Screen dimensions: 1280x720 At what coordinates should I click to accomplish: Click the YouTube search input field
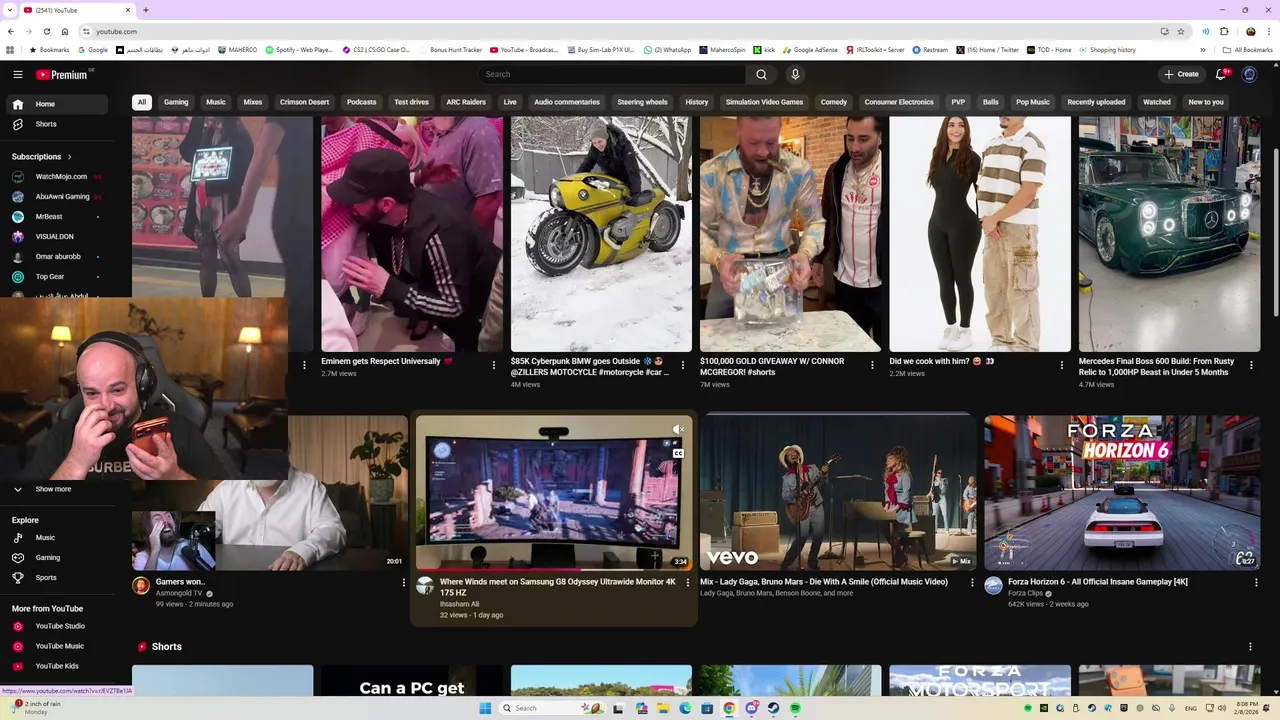[612, 74]
